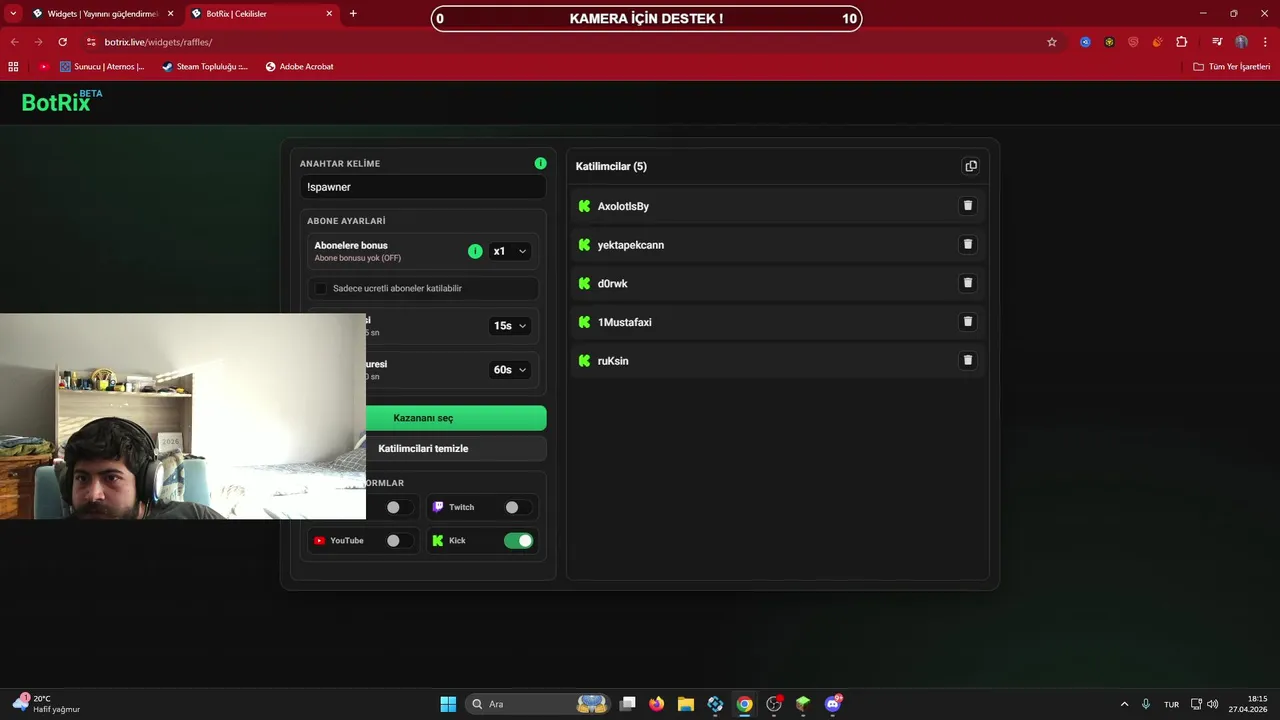Copy the Katilimcilar participant list
The width and height of the screenshot is (1280, 720).
click(970, 166)
